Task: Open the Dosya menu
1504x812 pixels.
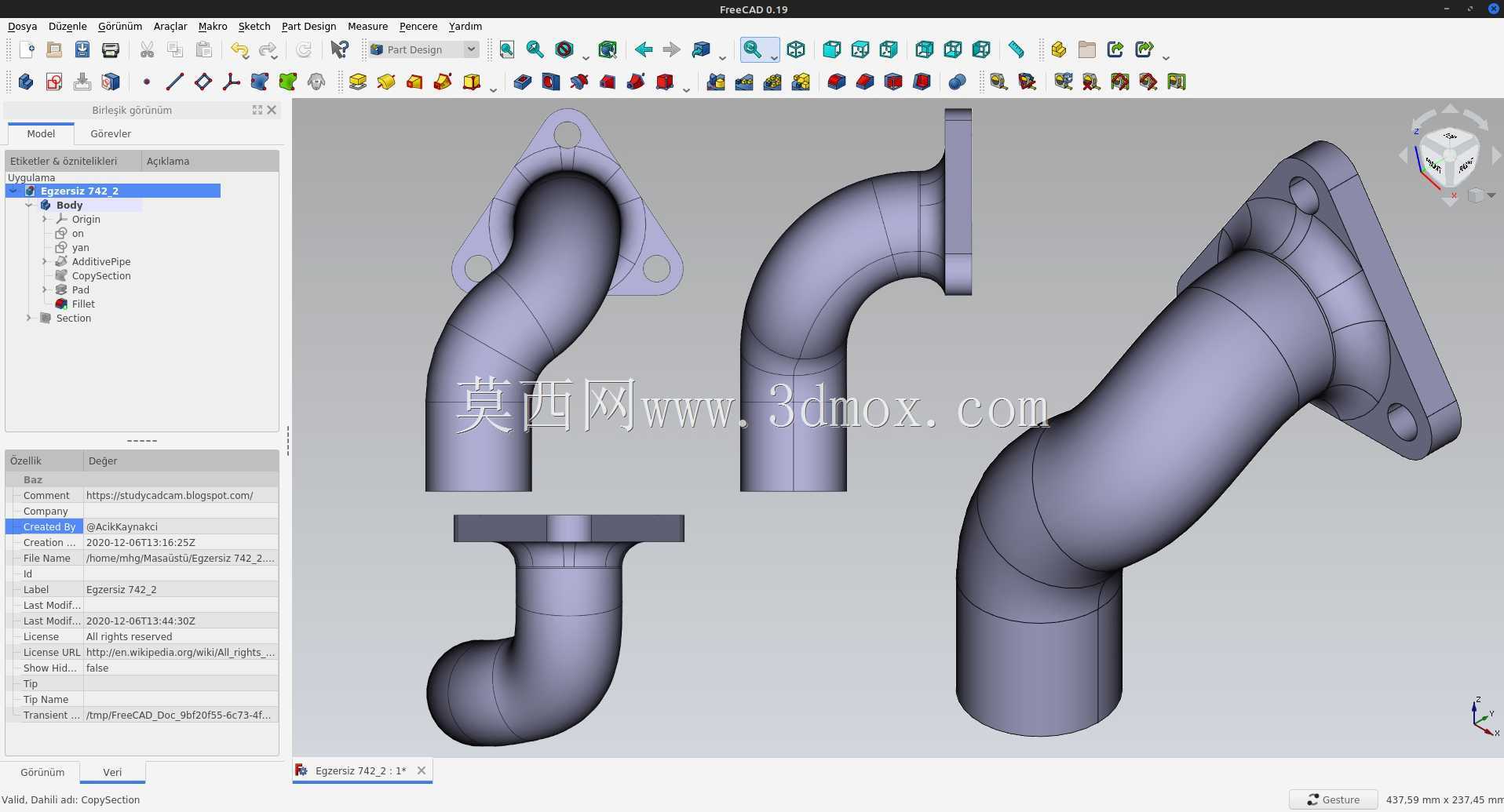Action: (23, 26)
